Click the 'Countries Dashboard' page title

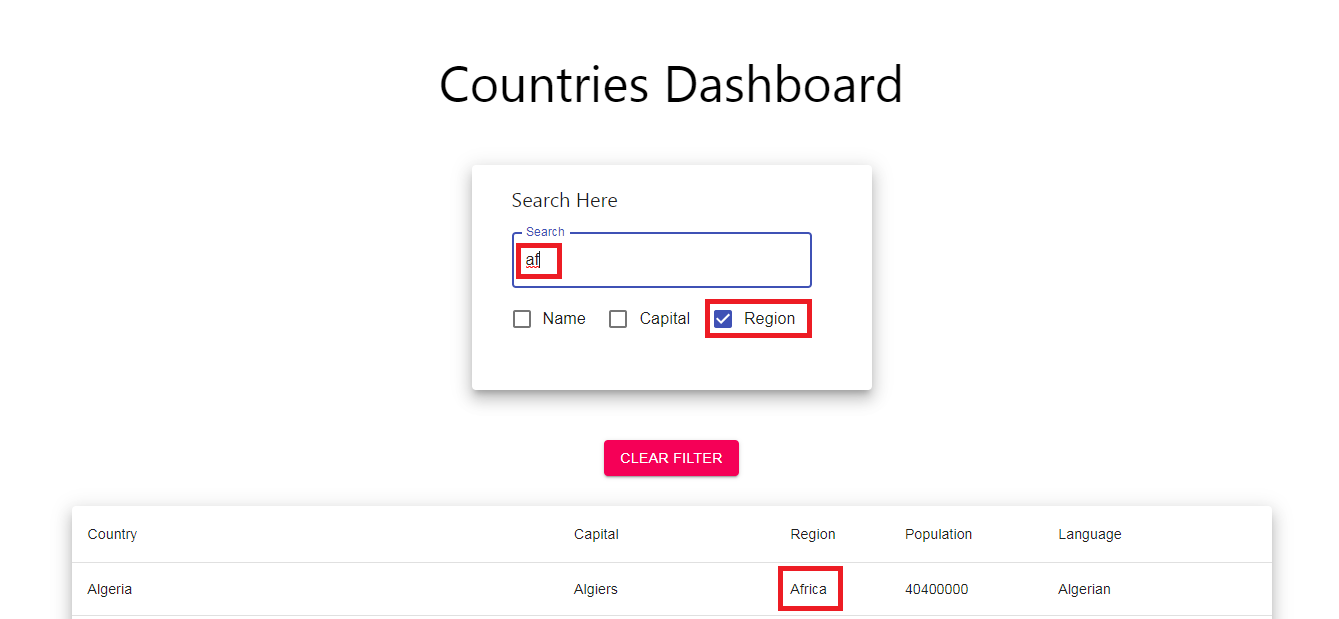click(x=671, y=85)
